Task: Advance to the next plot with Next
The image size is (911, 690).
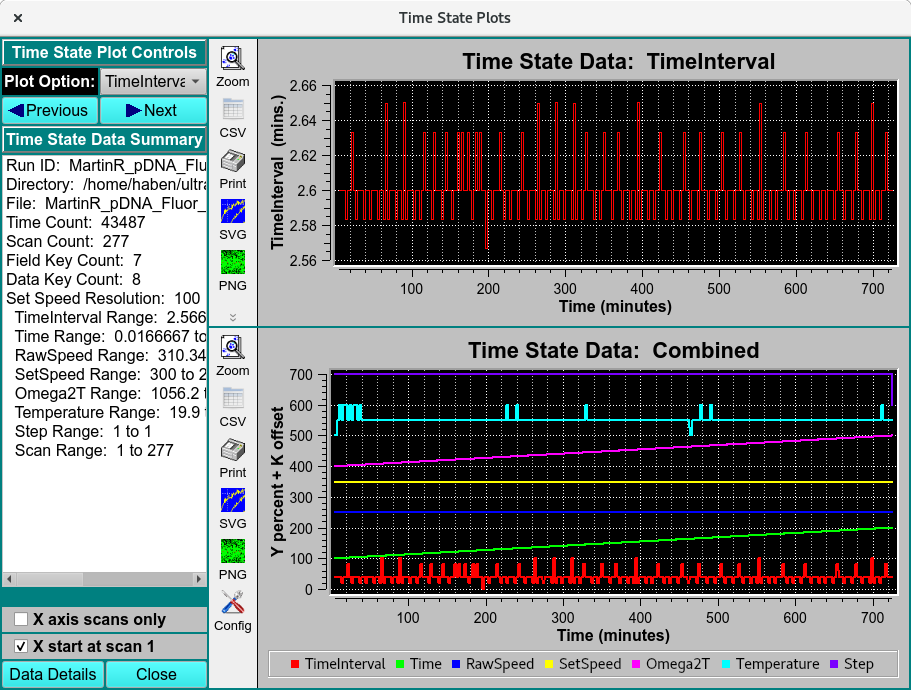Action: 153,110
